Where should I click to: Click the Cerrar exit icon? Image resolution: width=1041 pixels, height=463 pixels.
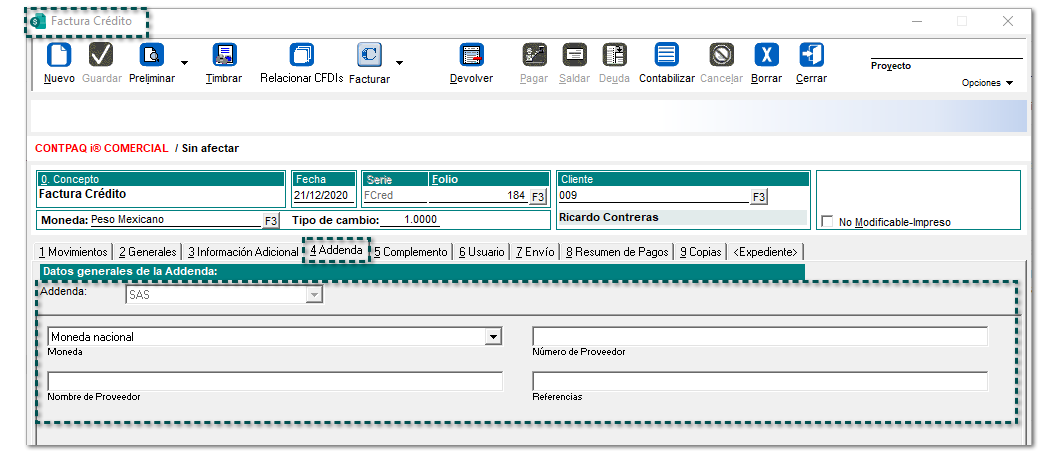811,55
